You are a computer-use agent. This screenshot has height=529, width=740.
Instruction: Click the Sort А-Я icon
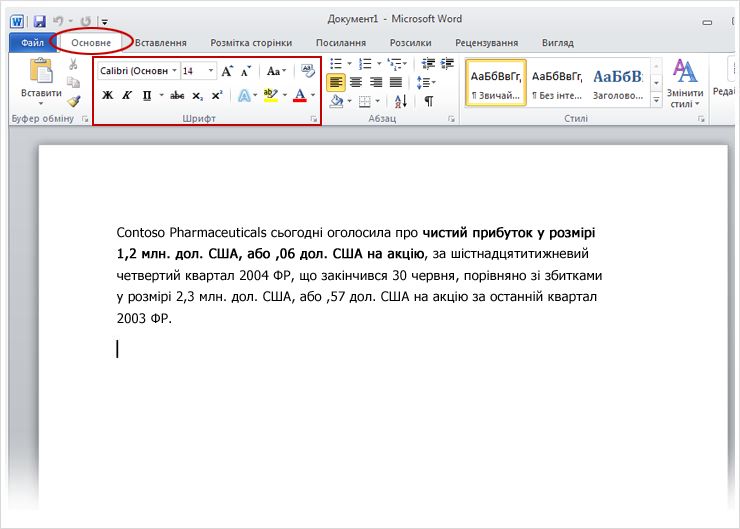(x=401, y=101)
